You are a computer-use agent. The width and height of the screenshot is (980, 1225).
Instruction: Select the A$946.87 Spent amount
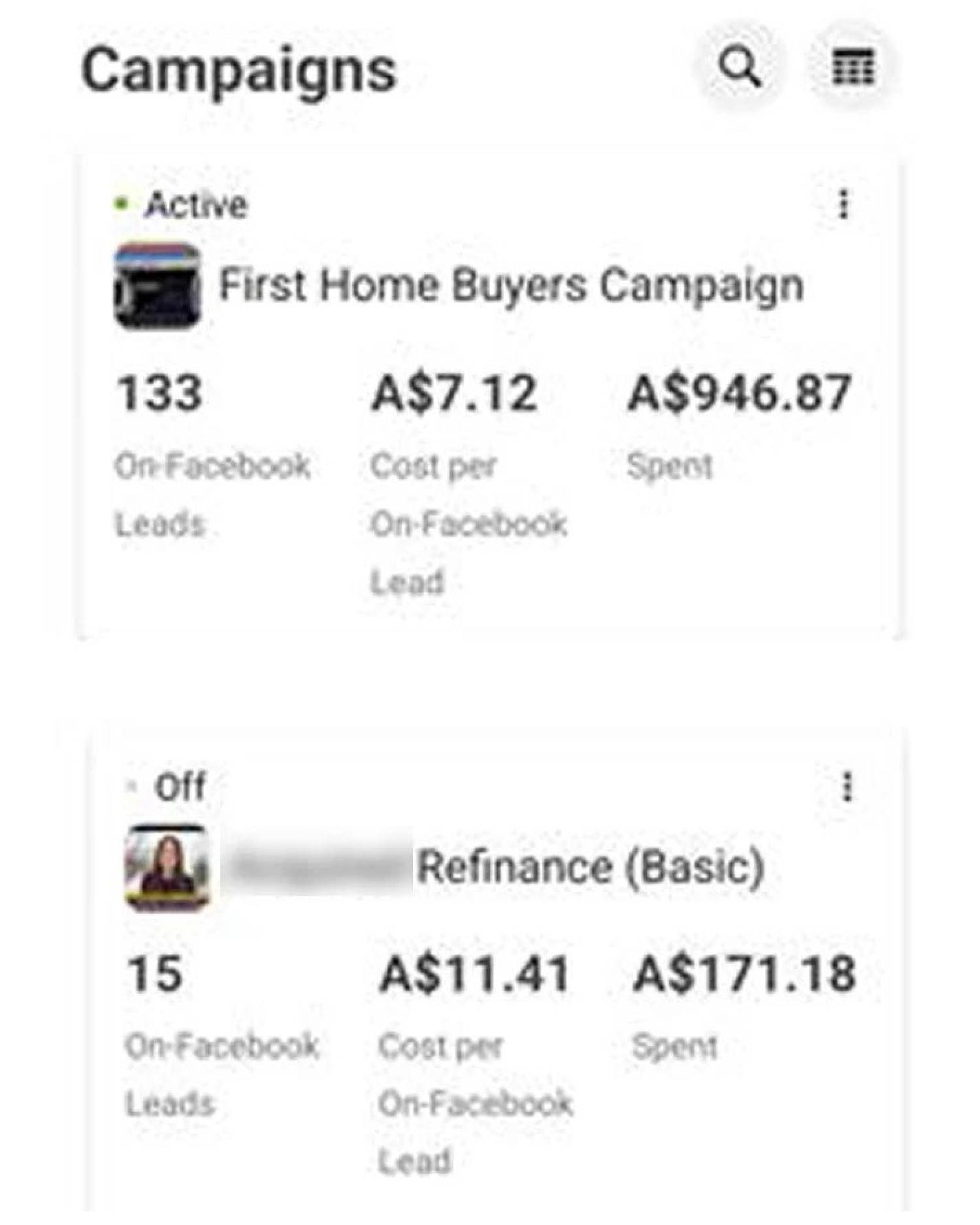(x=739, y=393)
